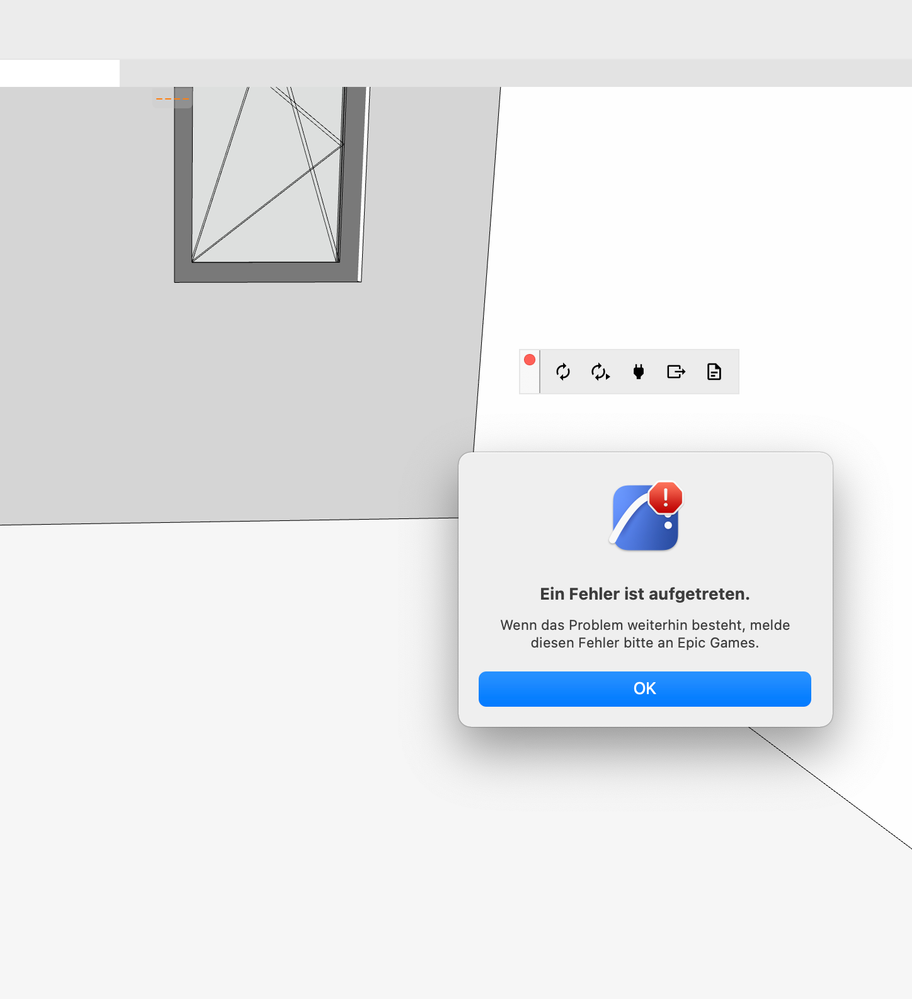Open the Messages log document icon
This screenshot has height=999, width=912.
[714, 371]
